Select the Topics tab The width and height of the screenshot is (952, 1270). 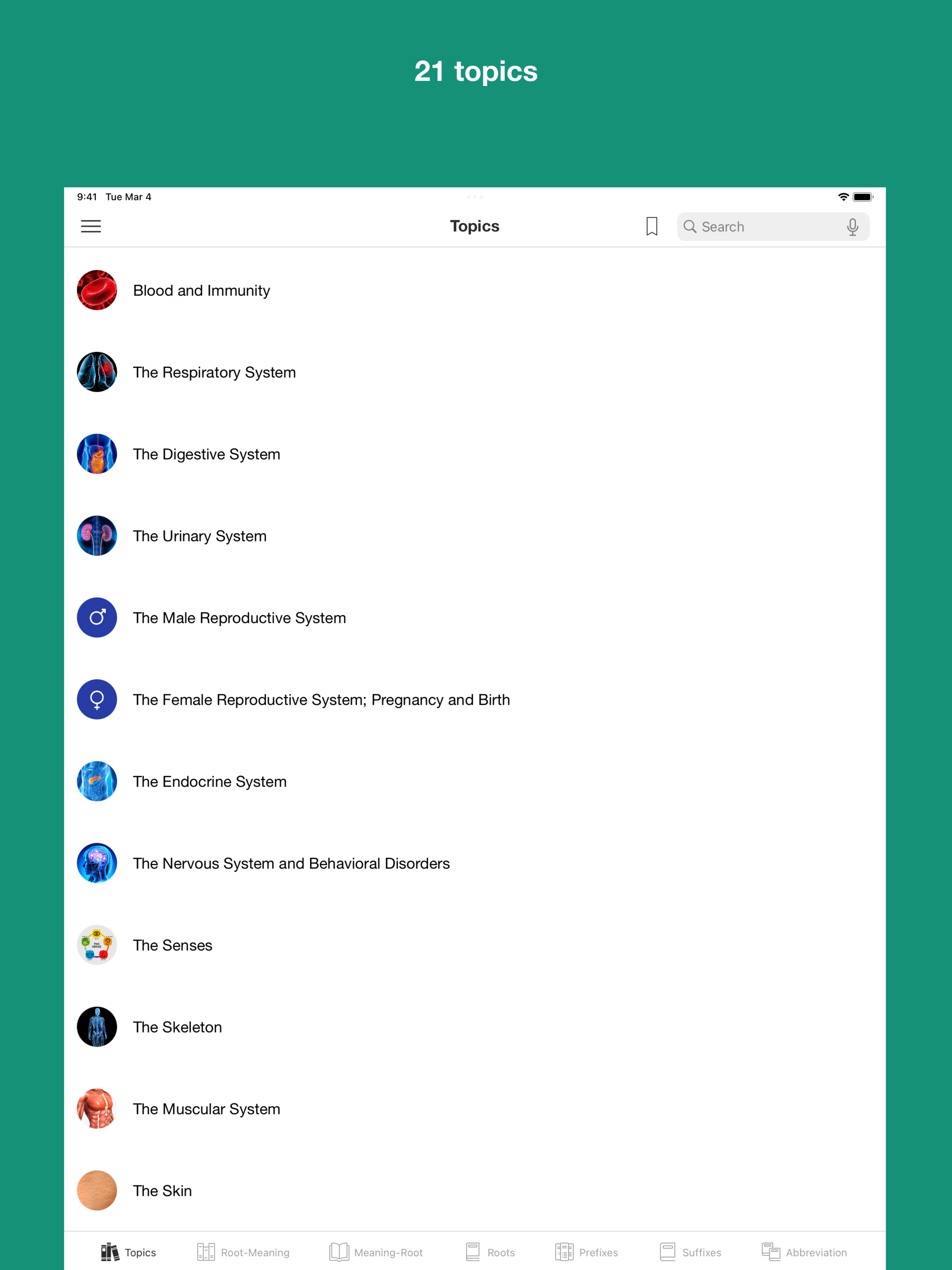click(x=129, y=1252)
